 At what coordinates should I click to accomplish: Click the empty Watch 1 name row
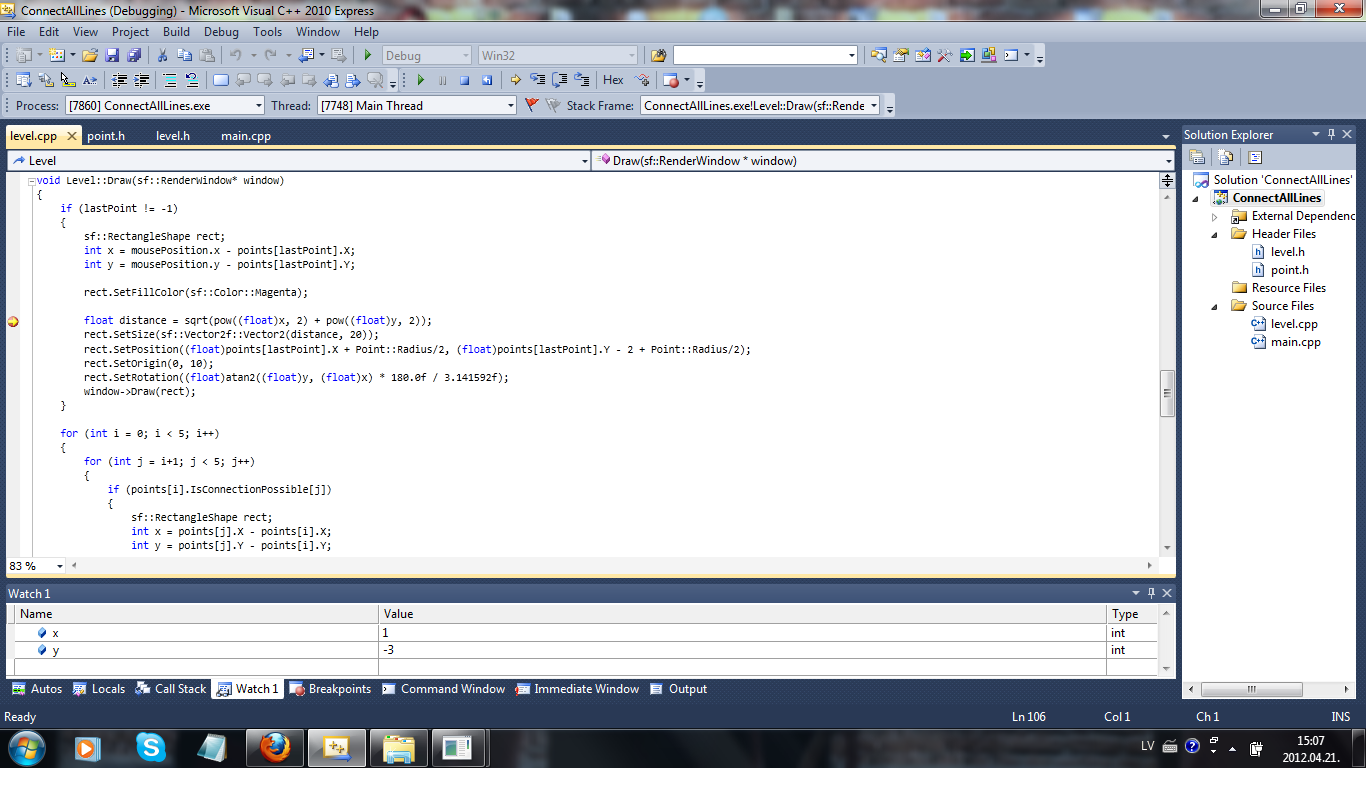point(196,667)
